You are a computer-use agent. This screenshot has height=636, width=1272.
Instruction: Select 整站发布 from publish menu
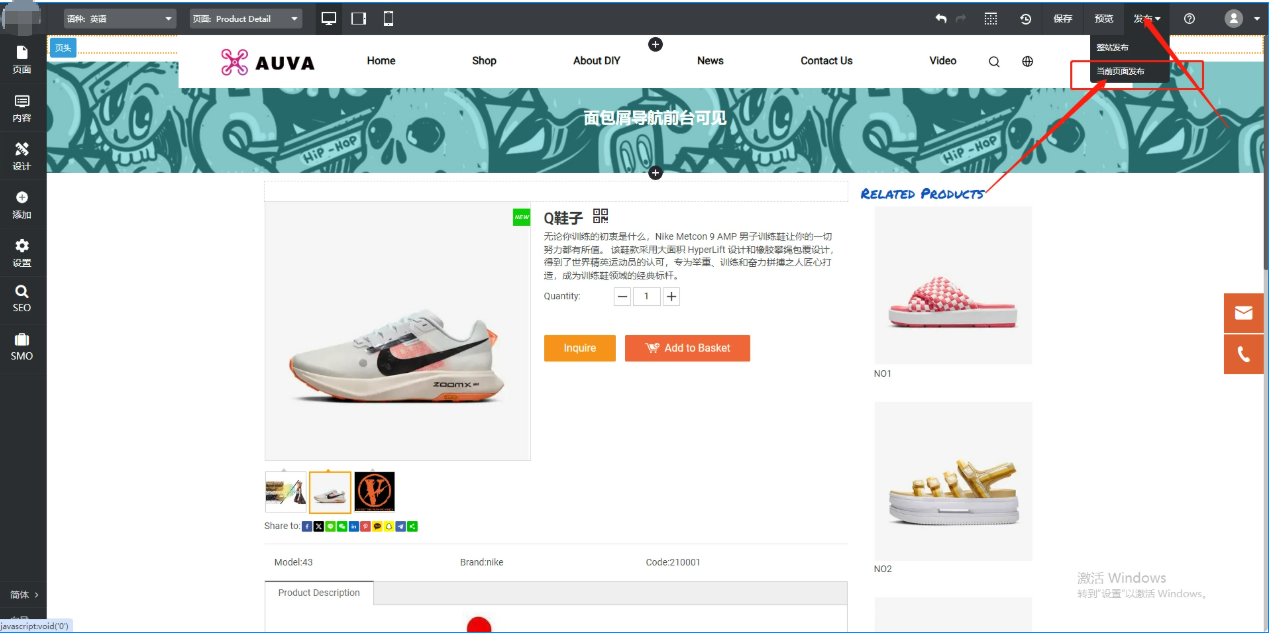(x=1113, y=48)
